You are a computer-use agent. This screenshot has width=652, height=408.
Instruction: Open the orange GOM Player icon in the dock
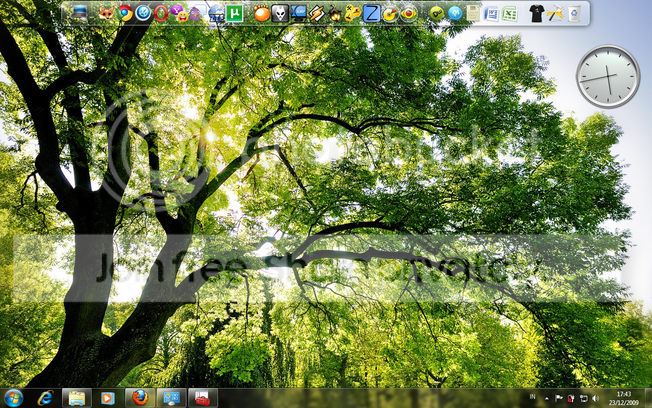click(x=262, y=13)
